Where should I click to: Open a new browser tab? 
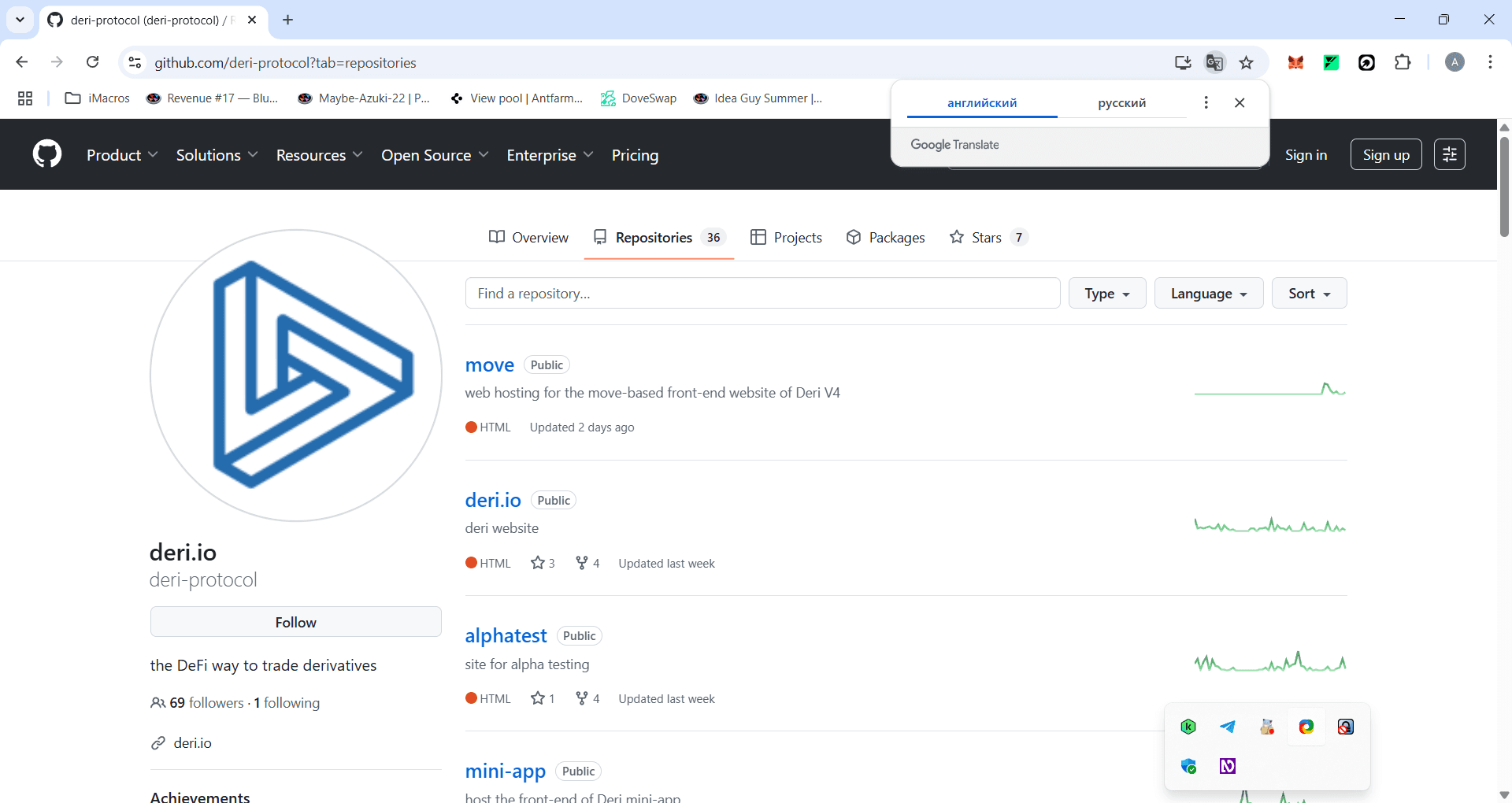[288, 20]
